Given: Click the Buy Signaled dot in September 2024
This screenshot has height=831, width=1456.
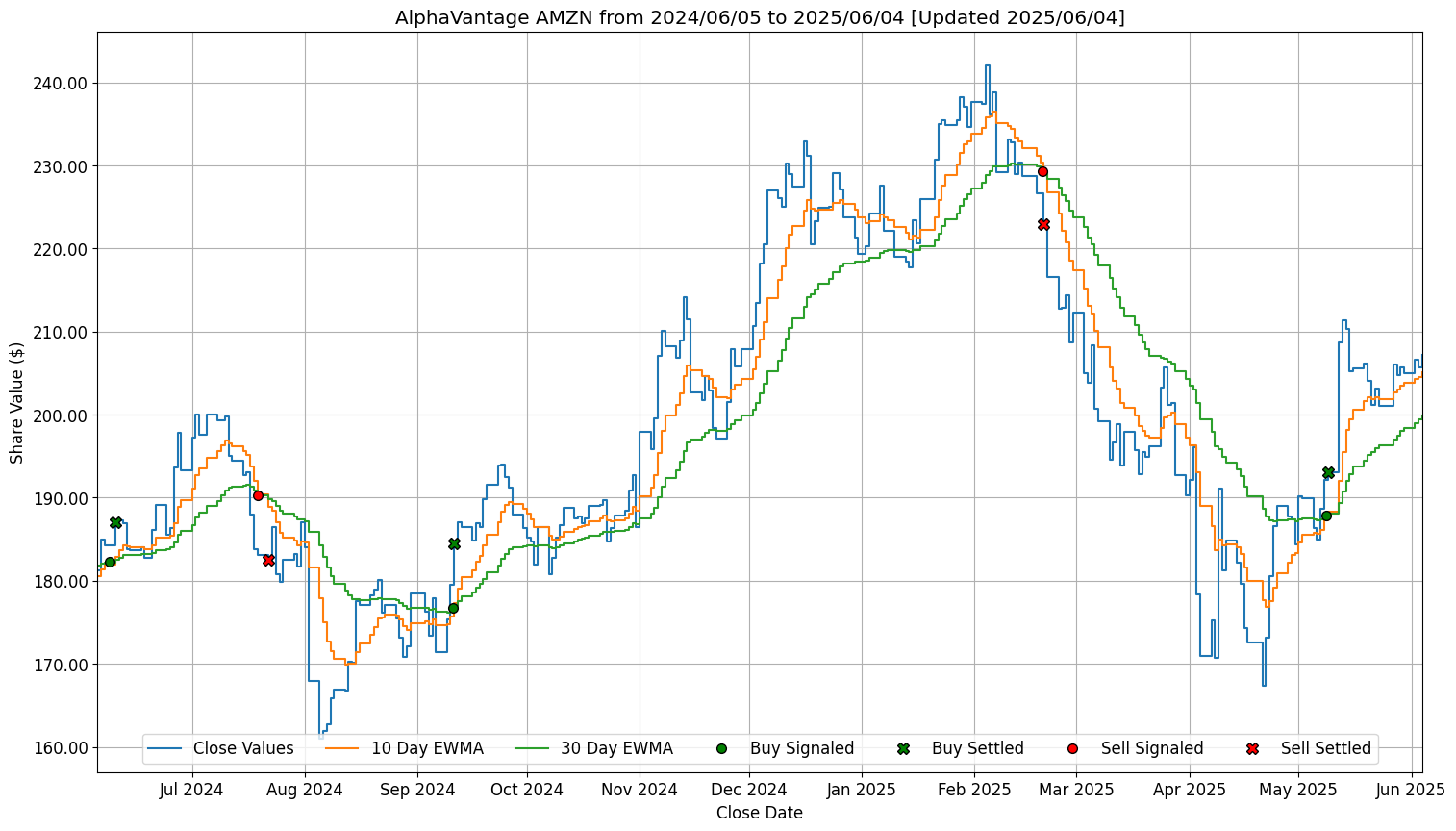Looking at the screenshot, I should tap(453, 608).
